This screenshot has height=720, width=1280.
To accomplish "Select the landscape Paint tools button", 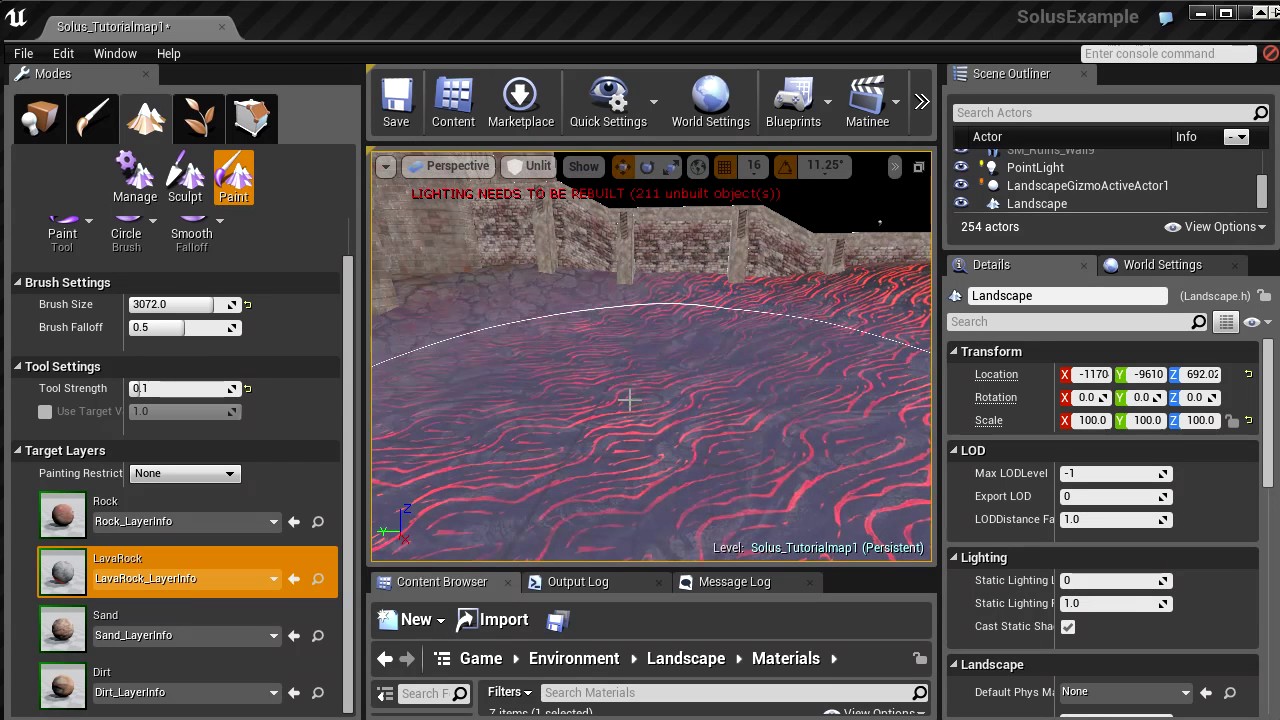I will click(x=234, y=178).
